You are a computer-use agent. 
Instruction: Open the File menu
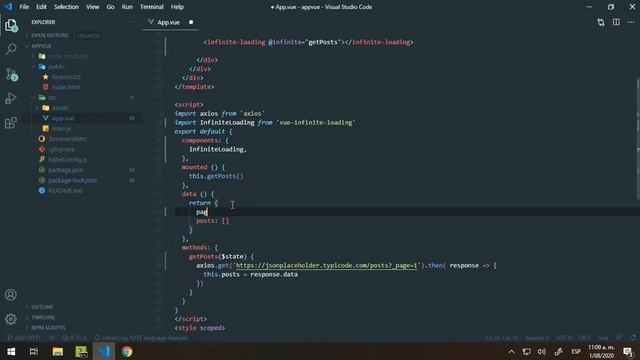24,7
